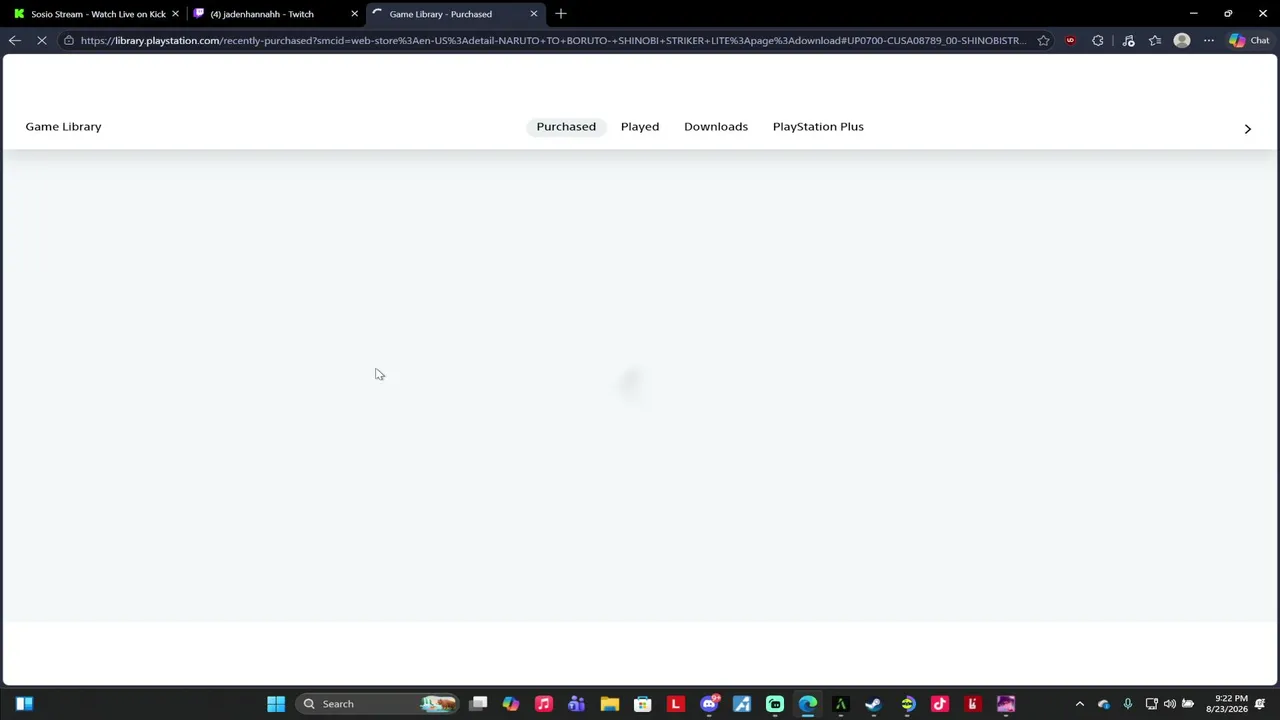Go back to previous page
Image resolution: width=1280 pixels, height=720 pixels.
point(14,41)
